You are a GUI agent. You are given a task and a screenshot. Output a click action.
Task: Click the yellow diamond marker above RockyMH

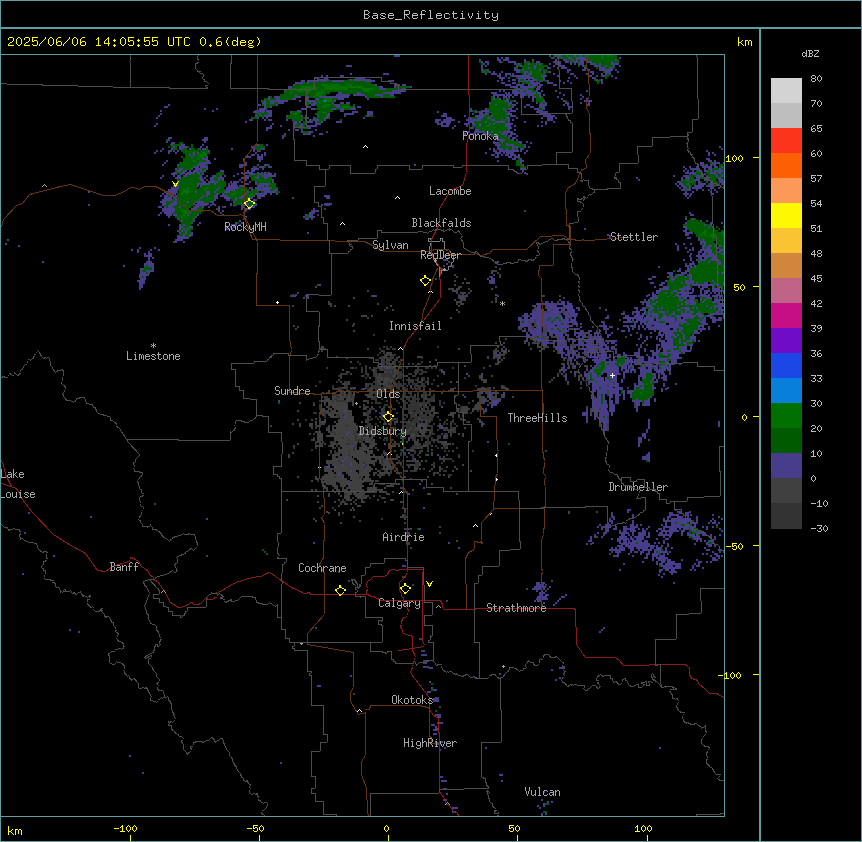point(249,203)
